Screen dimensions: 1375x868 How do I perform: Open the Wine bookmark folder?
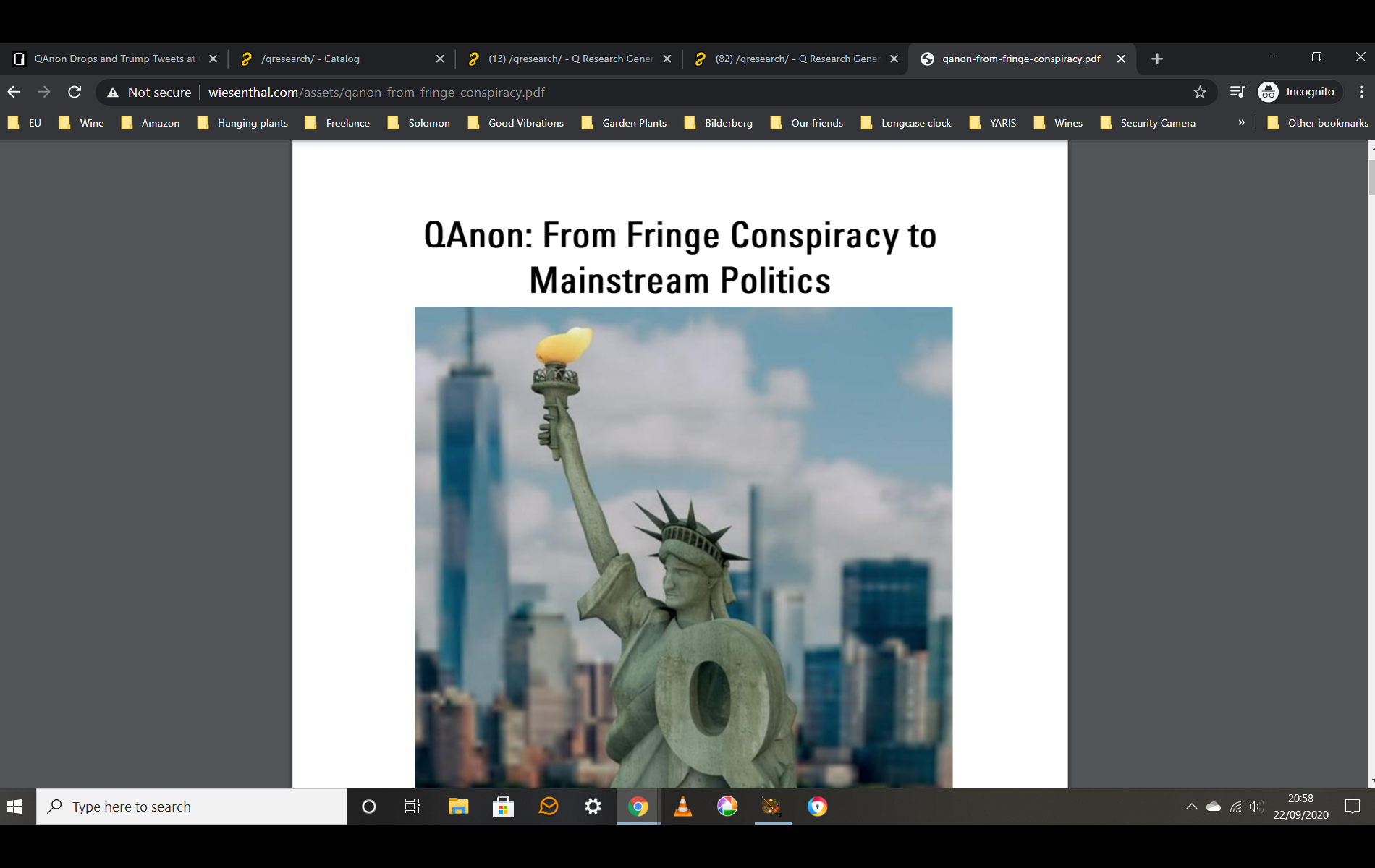click(82, 123)
